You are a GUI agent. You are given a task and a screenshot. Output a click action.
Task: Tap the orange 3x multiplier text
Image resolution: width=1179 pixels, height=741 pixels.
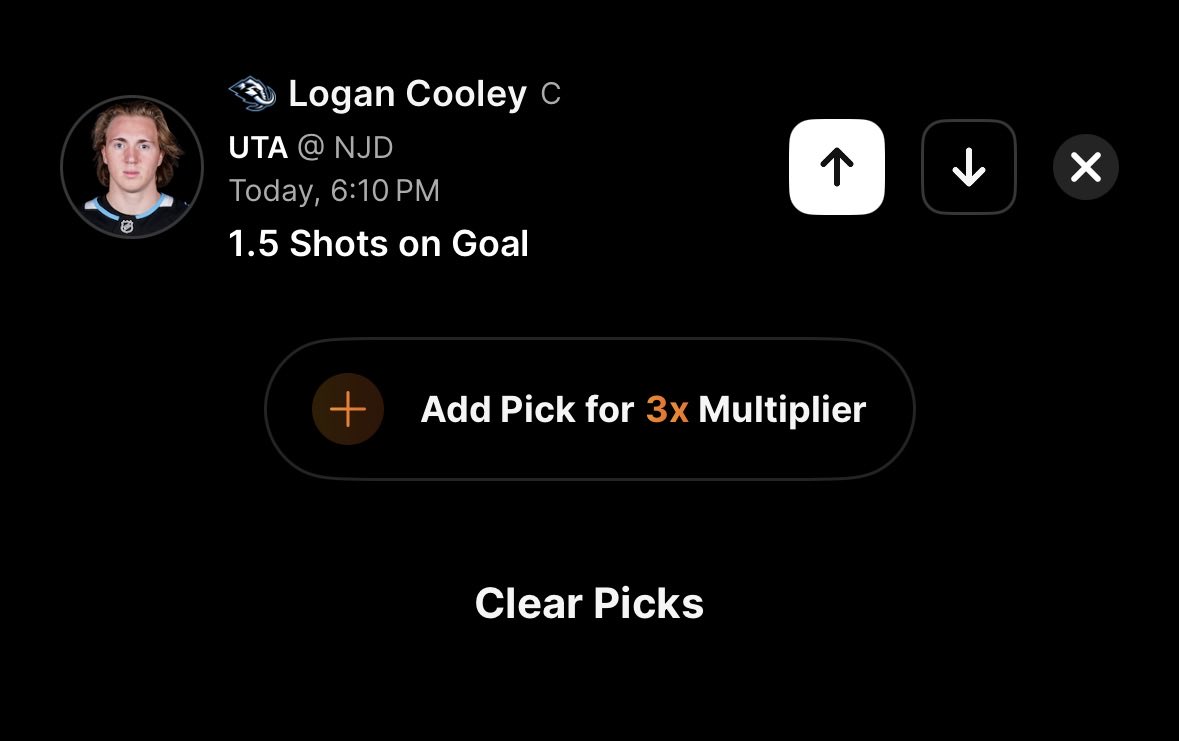[667, 409]
